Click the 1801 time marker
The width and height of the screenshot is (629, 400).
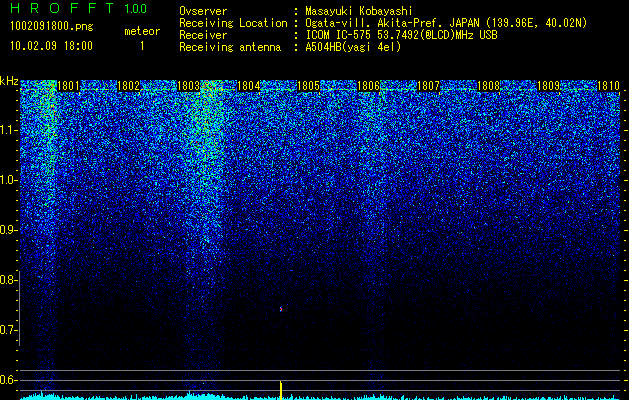point(68,86)
